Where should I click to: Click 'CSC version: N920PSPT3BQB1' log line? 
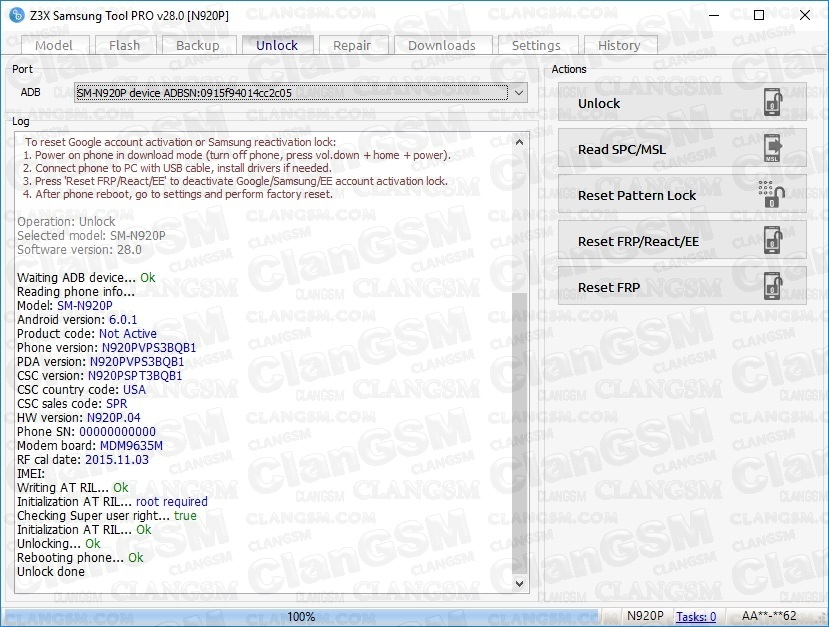click(x=99, y=376)
